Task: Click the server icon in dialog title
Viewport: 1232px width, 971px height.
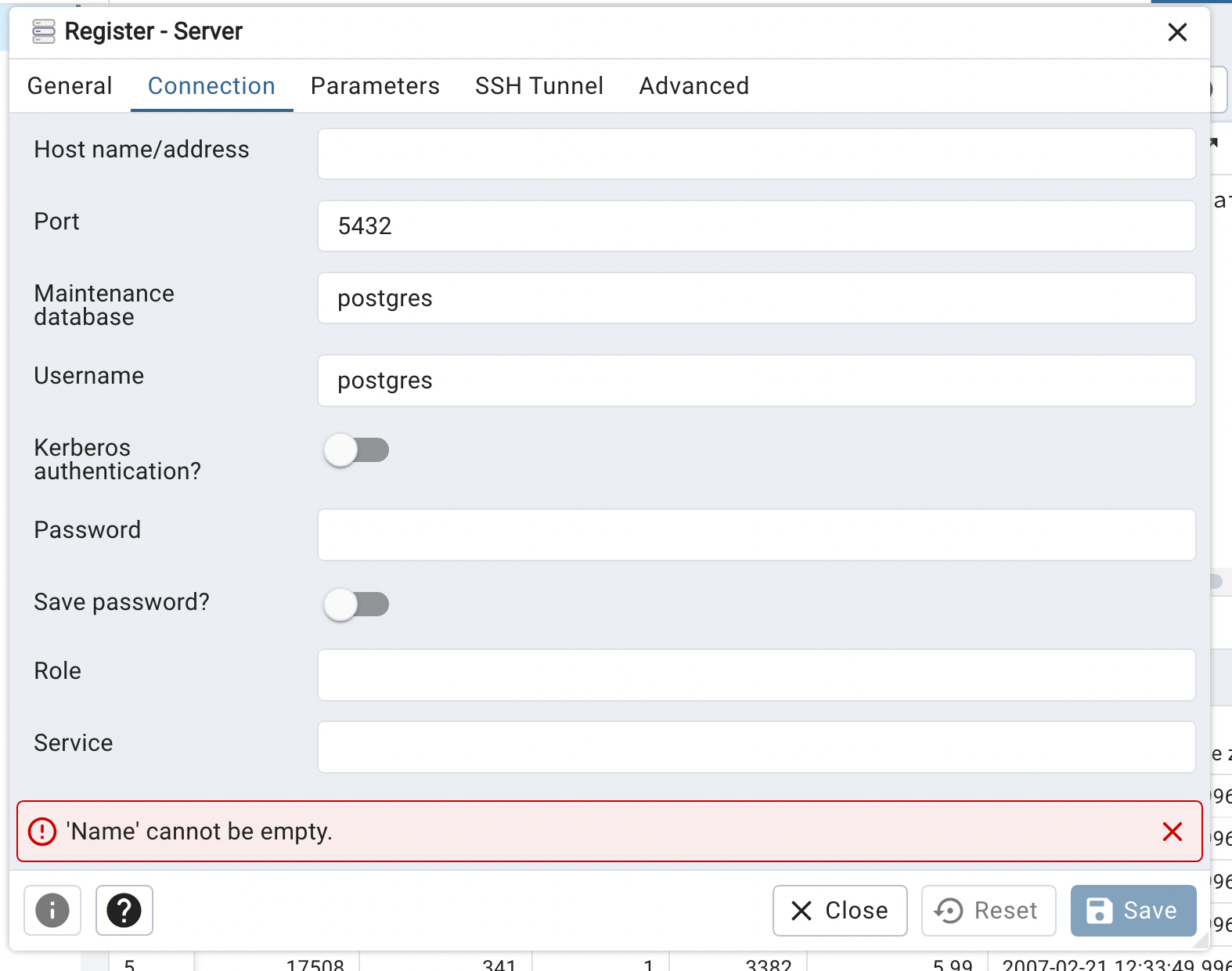Action: coord(44,32)
